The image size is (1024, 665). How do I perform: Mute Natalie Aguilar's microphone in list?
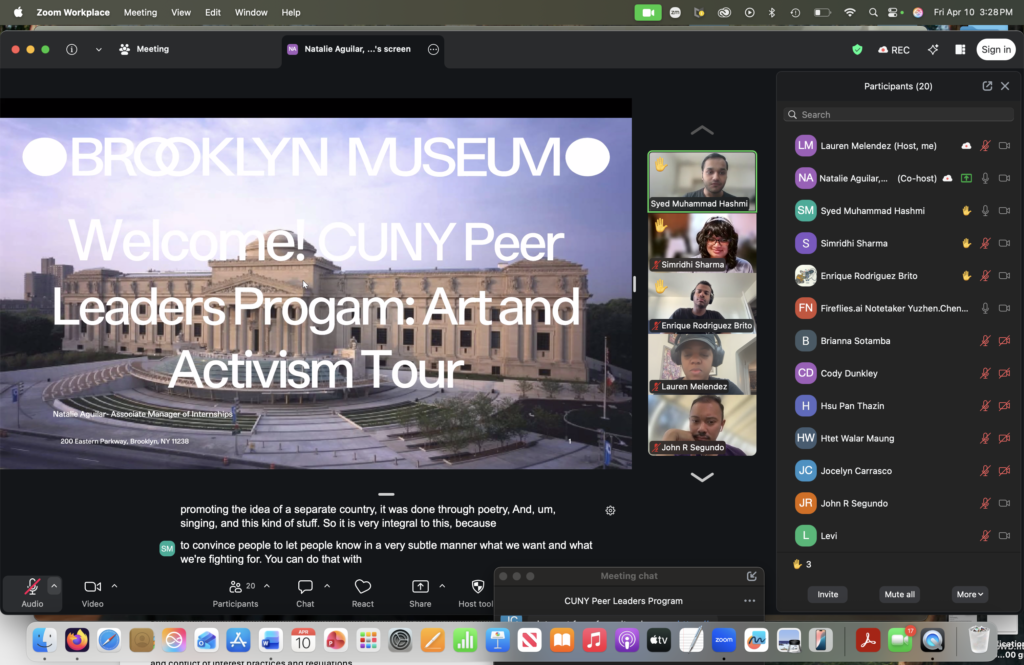985,178
